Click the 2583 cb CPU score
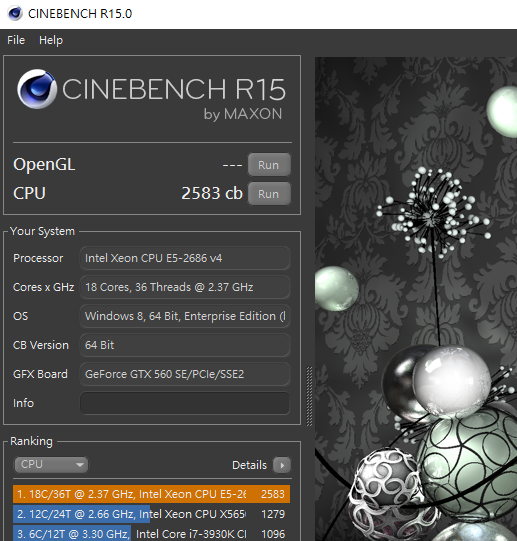The height and width of the screenshot is (541, 517). (x=212, y=193)
